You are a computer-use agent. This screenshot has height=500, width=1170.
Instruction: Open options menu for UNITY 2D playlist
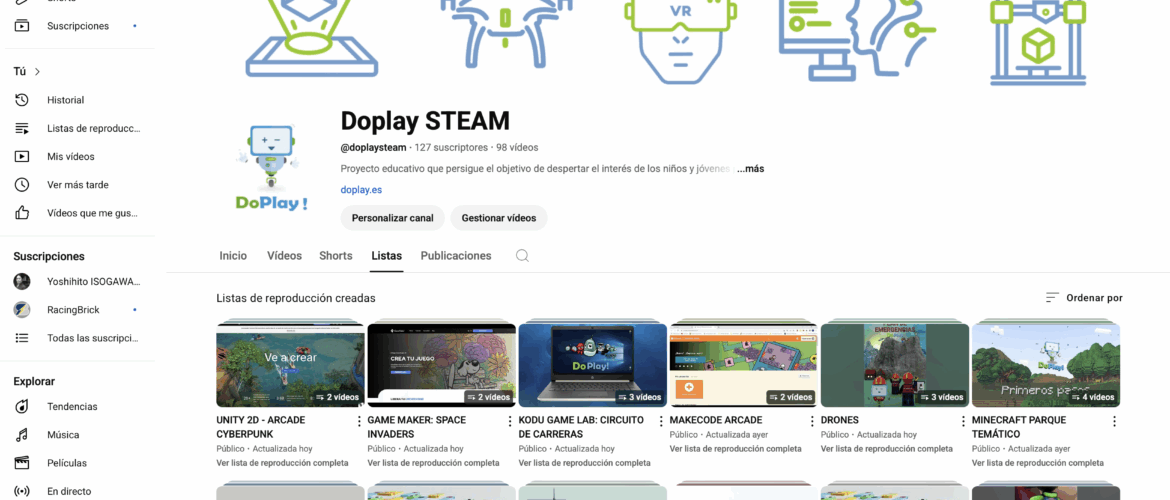[359, 421]
